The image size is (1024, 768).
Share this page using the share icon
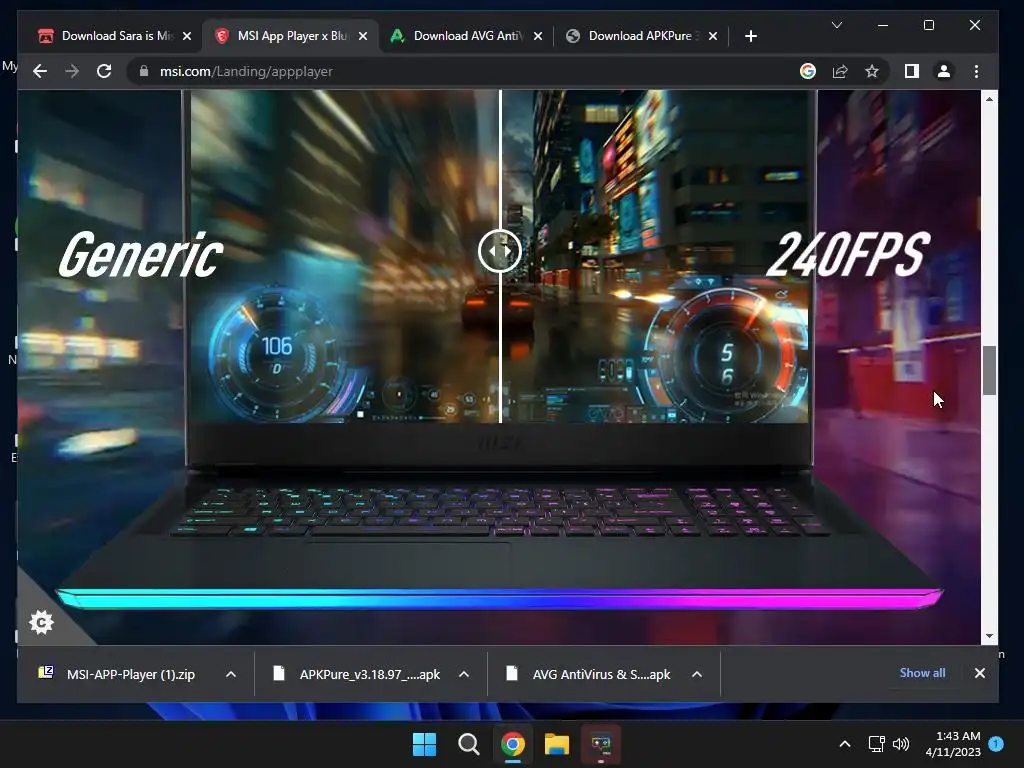point(840,71)
